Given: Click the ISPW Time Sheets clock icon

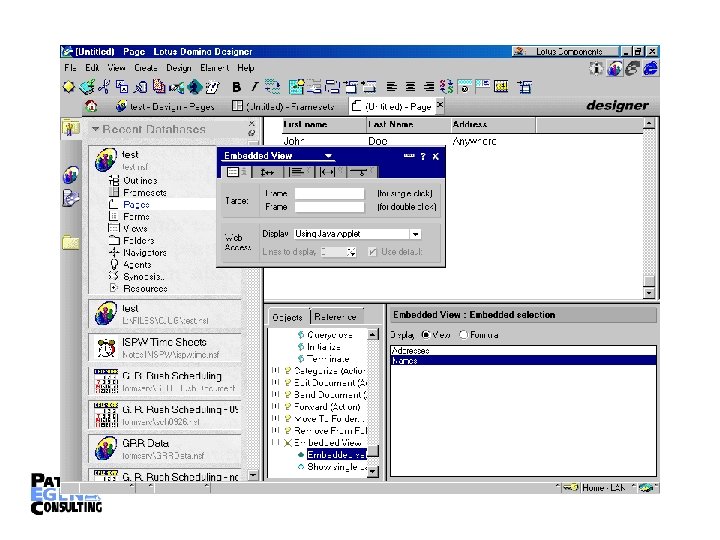Looking at the screenshot, I should pyautogui.click(x=106, y=348).
